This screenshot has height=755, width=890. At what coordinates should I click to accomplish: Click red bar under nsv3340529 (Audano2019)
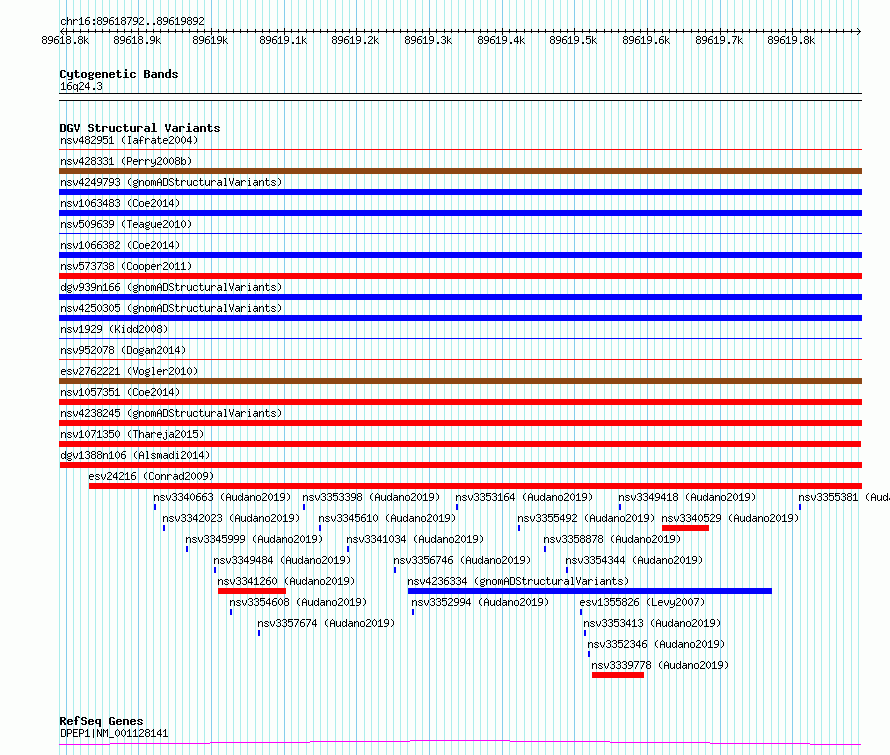685,528
